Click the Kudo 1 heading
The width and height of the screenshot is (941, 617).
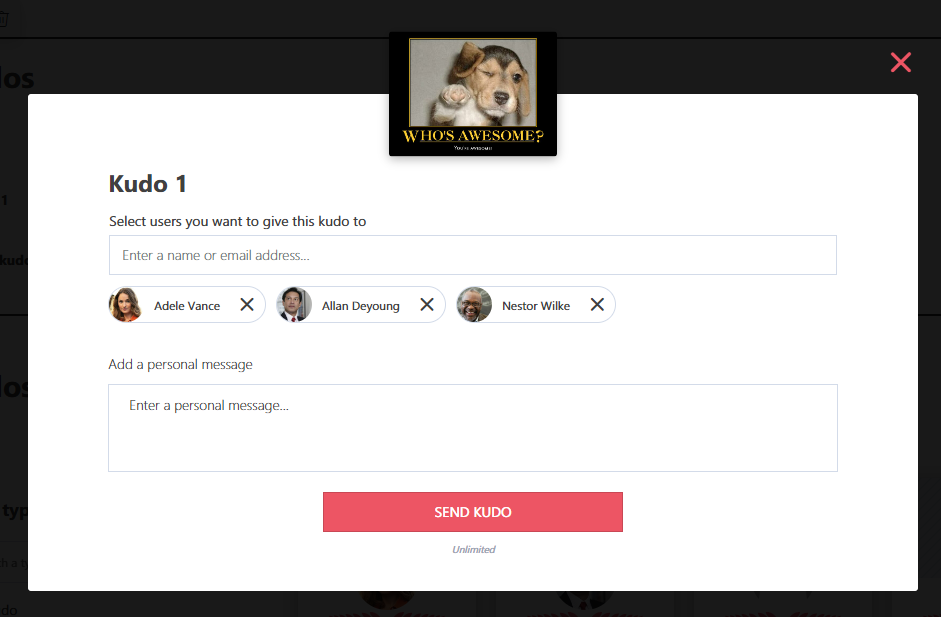[x=148, y=184]
